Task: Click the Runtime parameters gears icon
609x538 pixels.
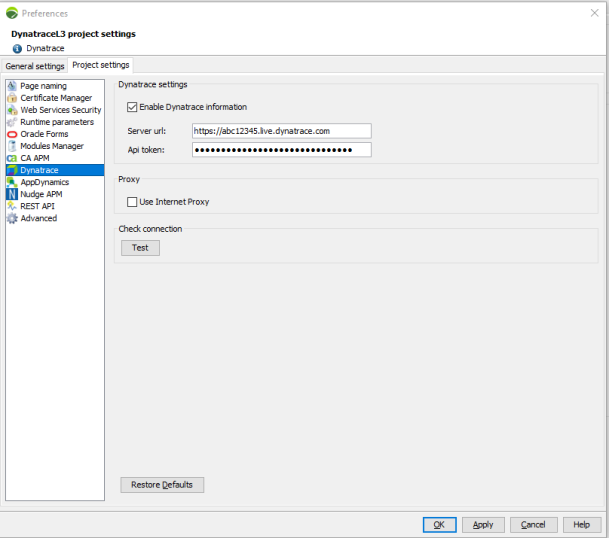Action: (x=12, y=122)
